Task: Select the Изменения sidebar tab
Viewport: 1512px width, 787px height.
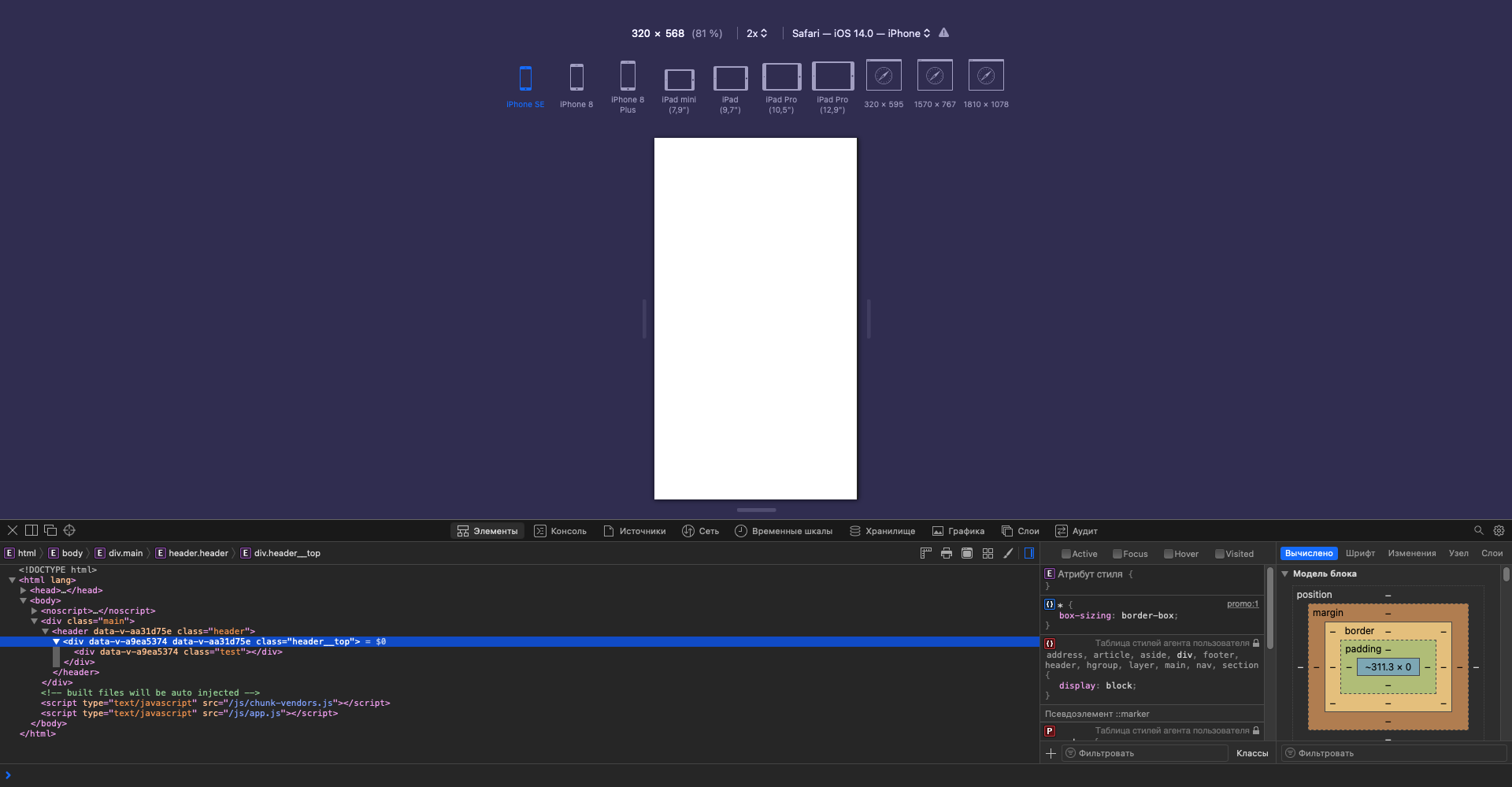Action: [1412, 553]
